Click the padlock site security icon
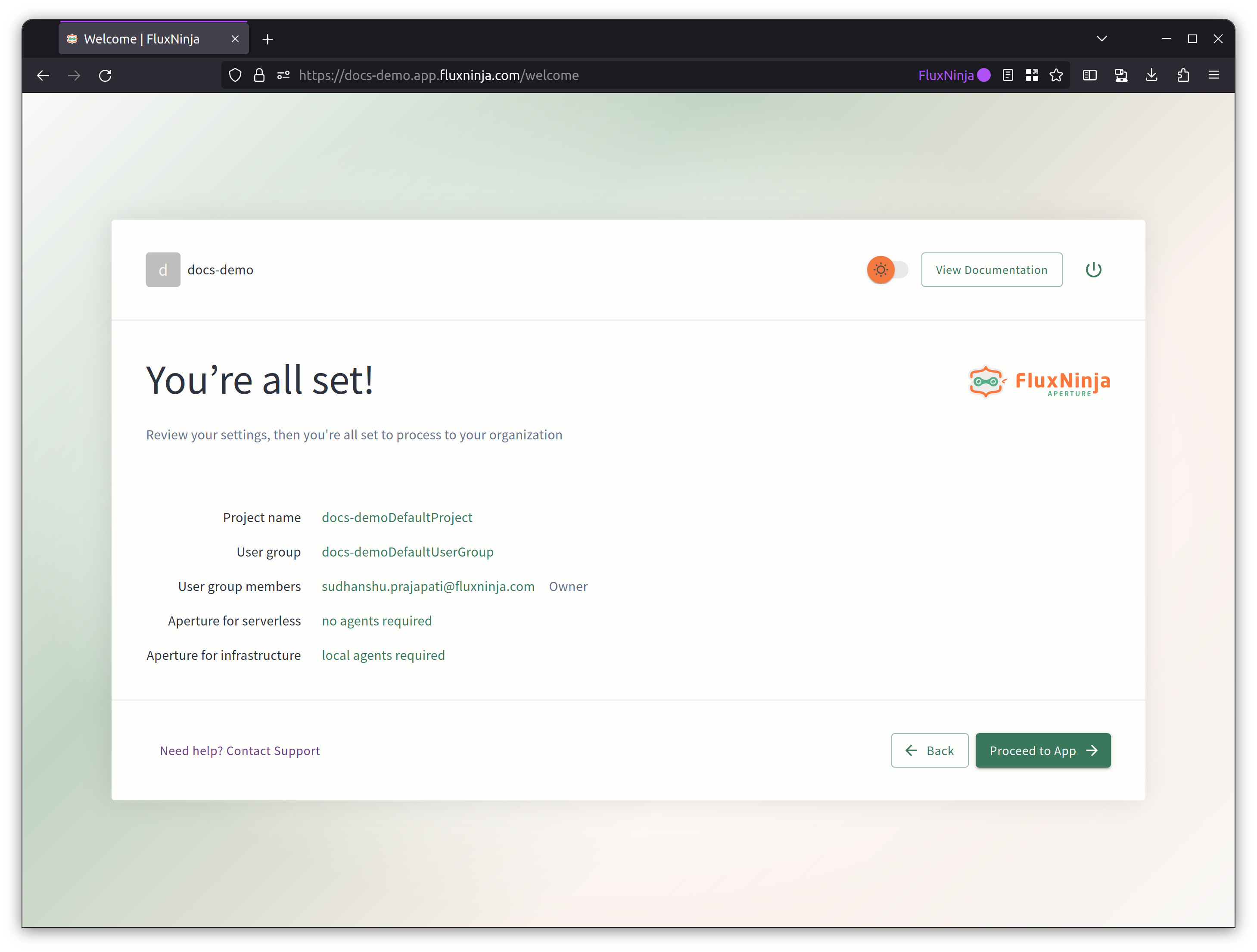 point(259,75)
